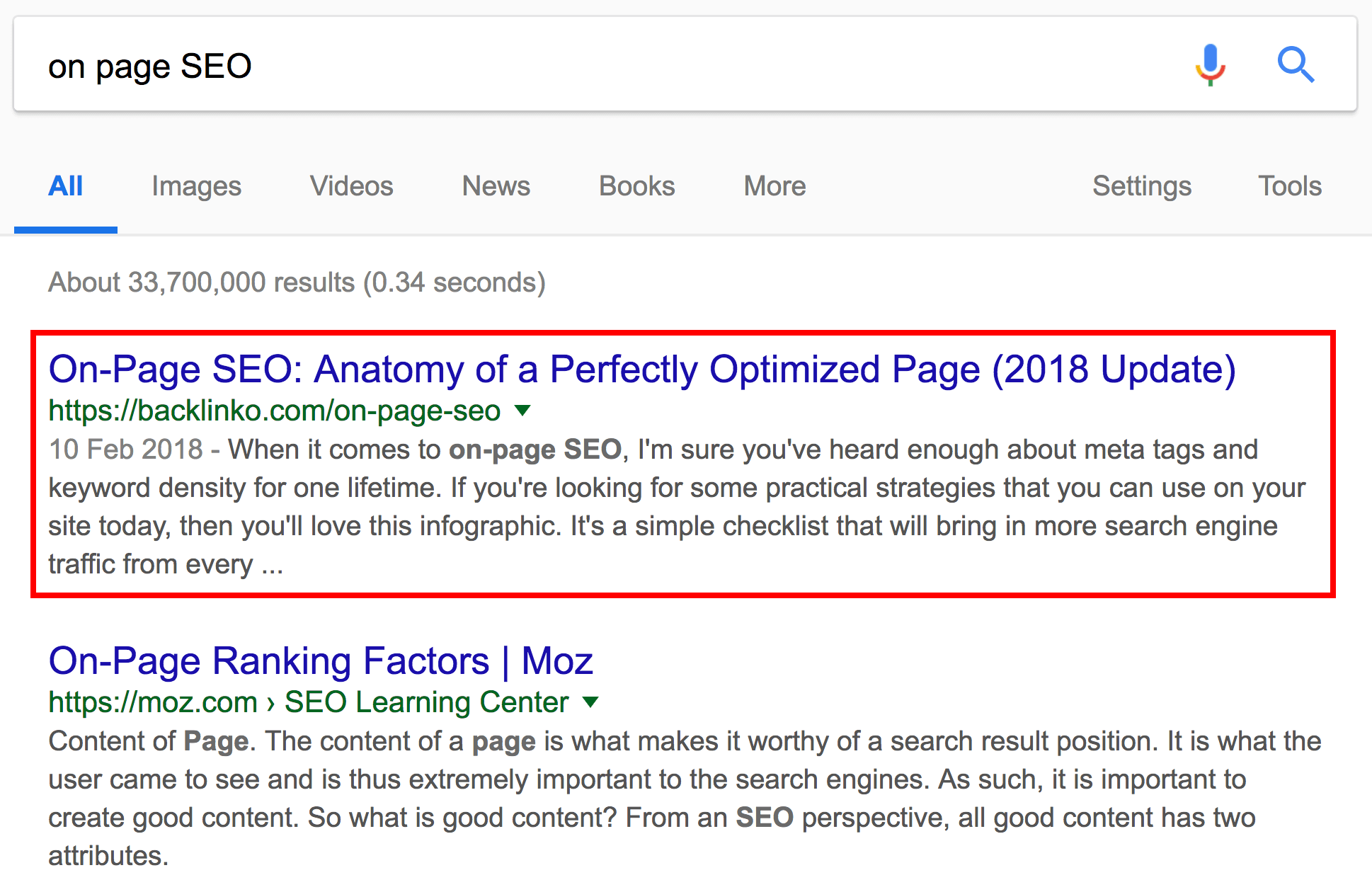1372x892 pixels.
Task: Switch to the Videos tab
Action: pyautogui.click(x=351, y=186)
